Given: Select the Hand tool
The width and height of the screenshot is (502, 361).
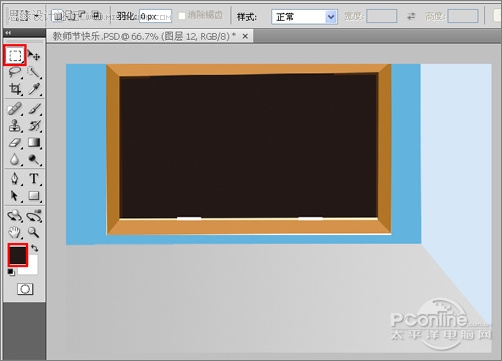Looking at the screenshot, I should coord(15,232).
